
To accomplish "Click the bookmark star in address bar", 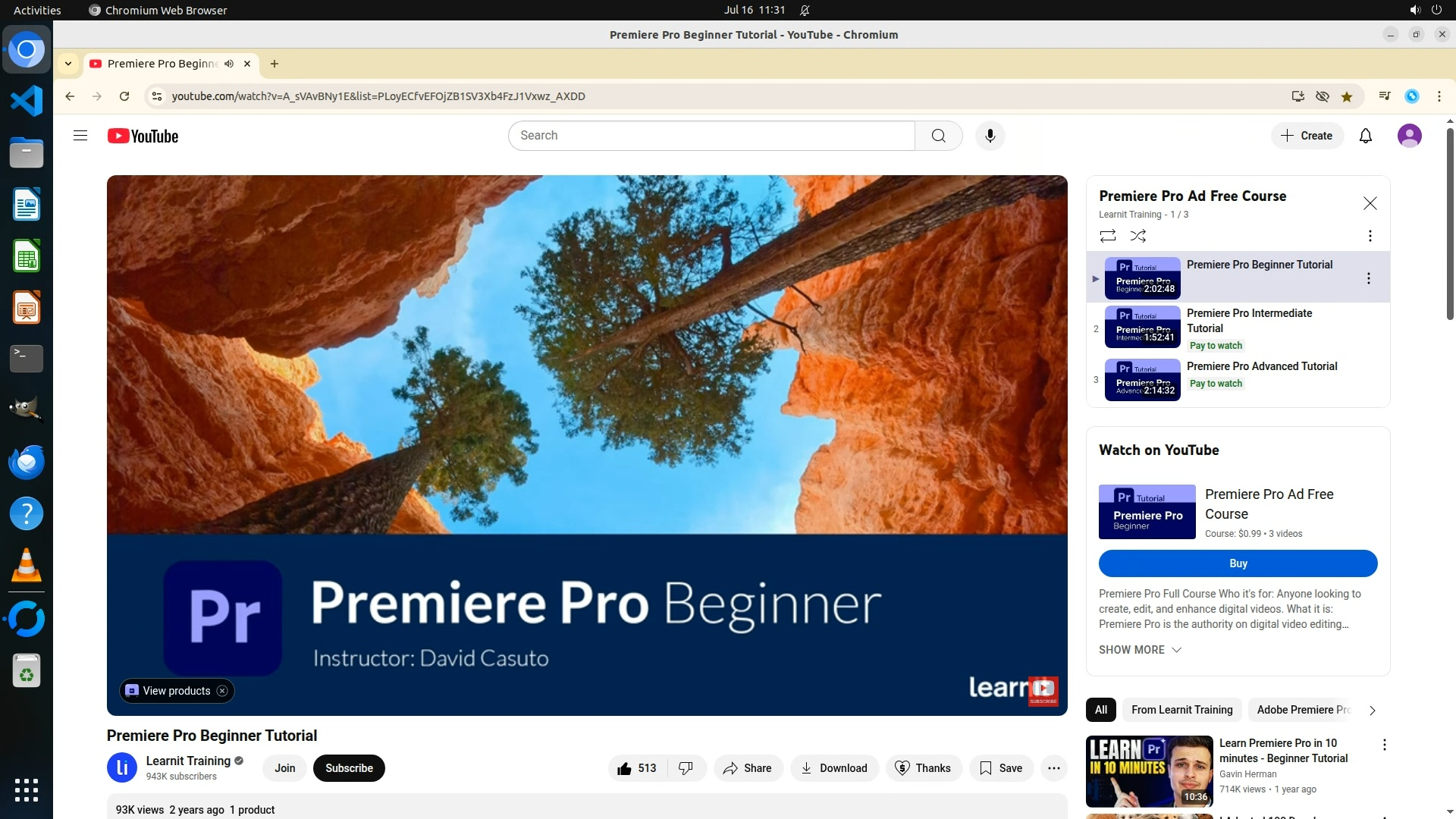I will 1347,96.
